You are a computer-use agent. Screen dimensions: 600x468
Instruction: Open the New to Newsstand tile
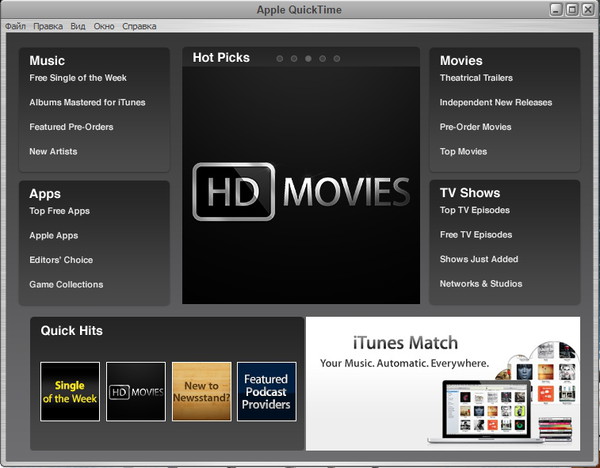click(201, 391)
